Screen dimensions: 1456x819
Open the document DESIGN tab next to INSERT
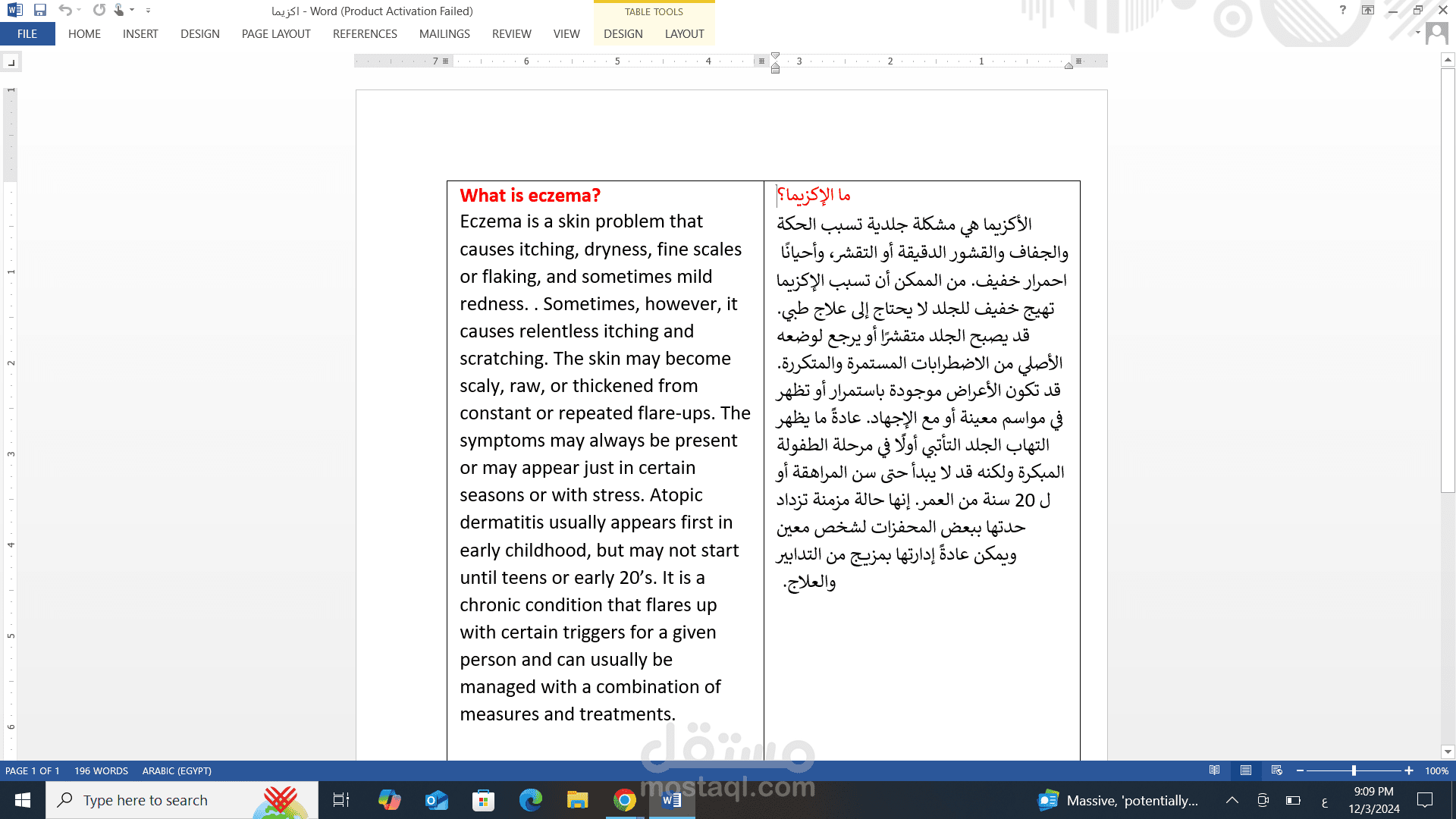click(200, 34)
